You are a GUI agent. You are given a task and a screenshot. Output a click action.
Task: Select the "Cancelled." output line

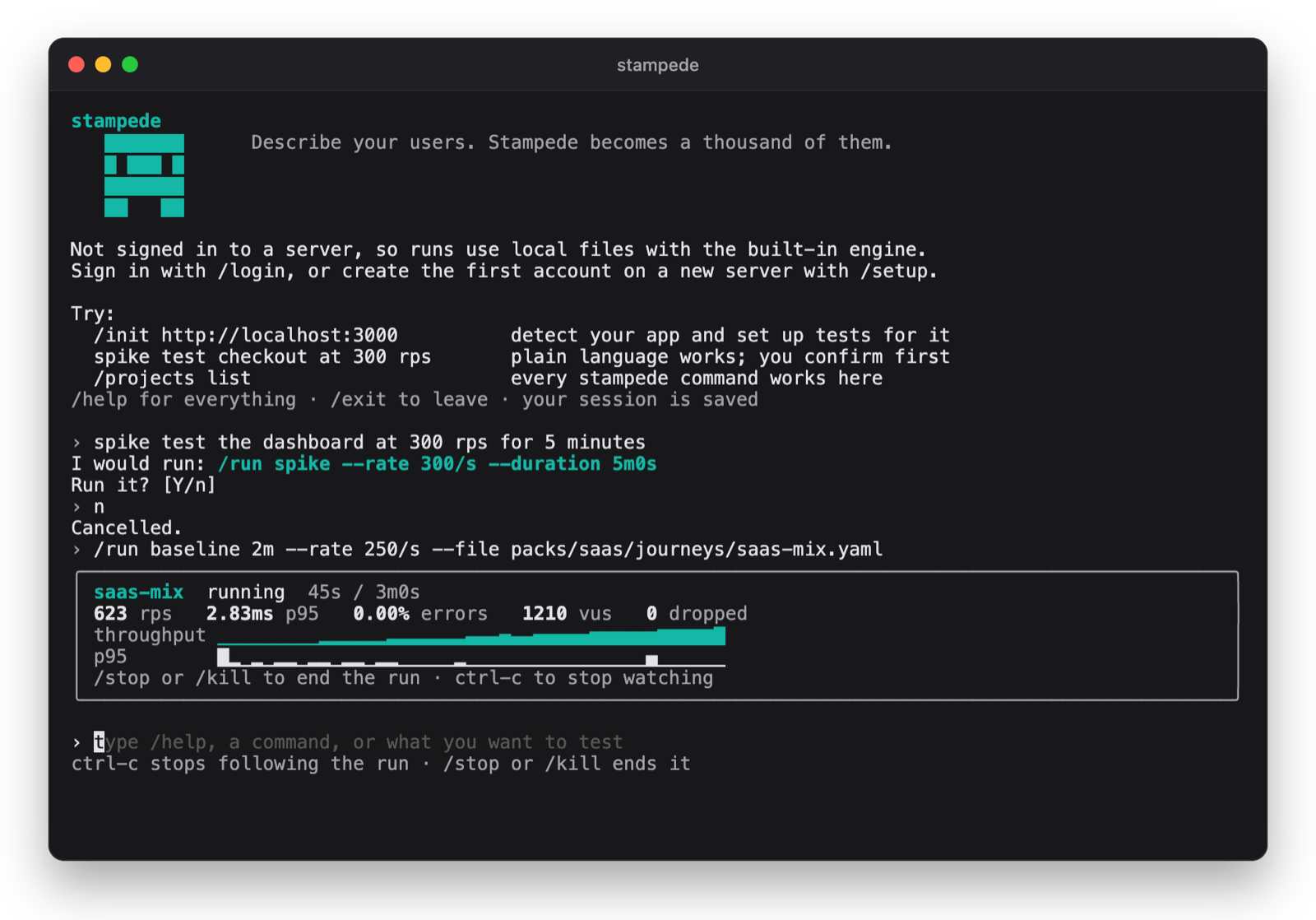[126, 528]
